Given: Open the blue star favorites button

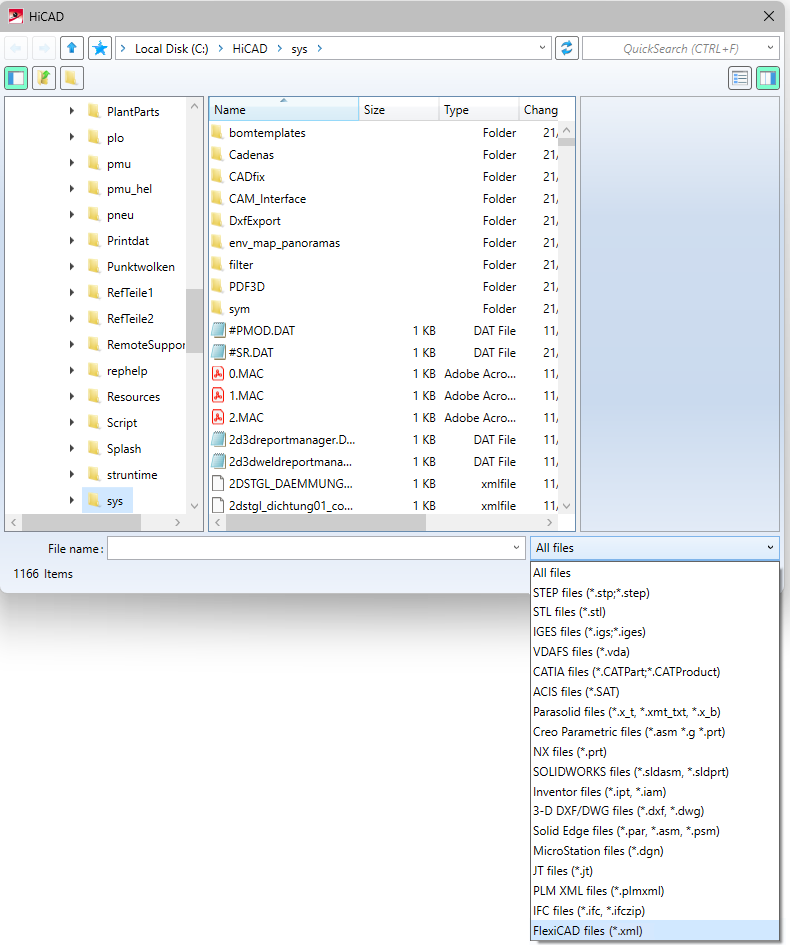Looking at the screenshot, I should click(100, 48).
